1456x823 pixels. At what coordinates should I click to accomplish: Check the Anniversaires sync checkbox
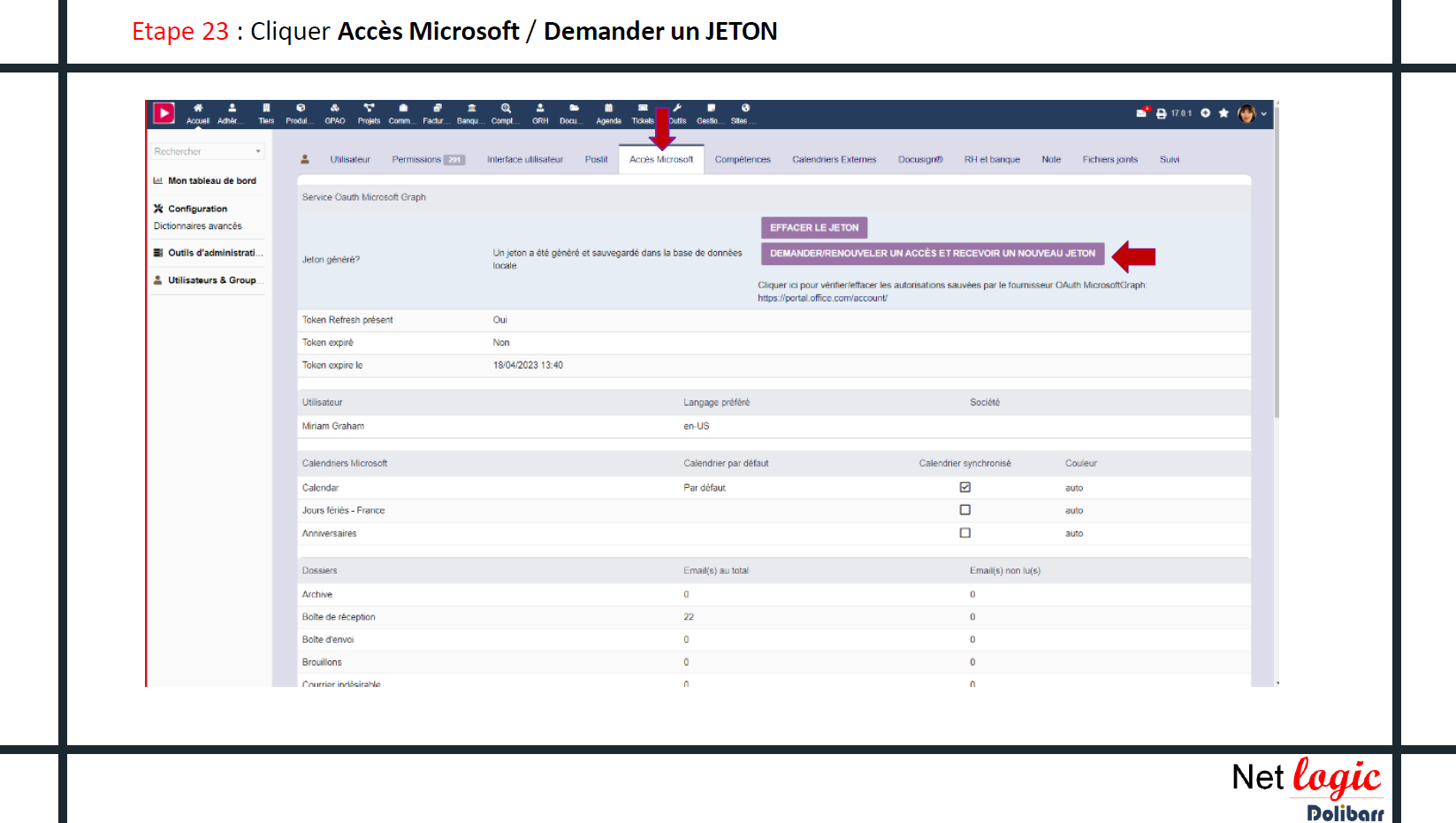coord(965,533)
